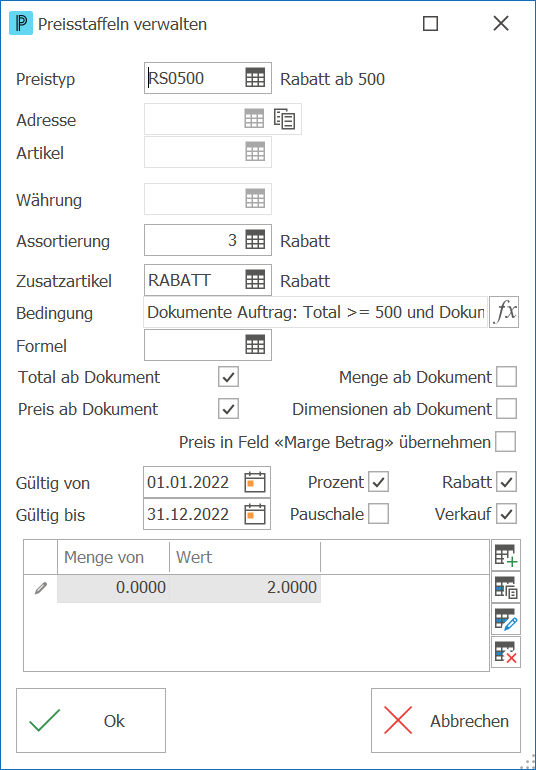Image resolution: width=536 pixels, height=770 pixels.
Task: Open the Formel lookup table icon
Action: [255, 345]
